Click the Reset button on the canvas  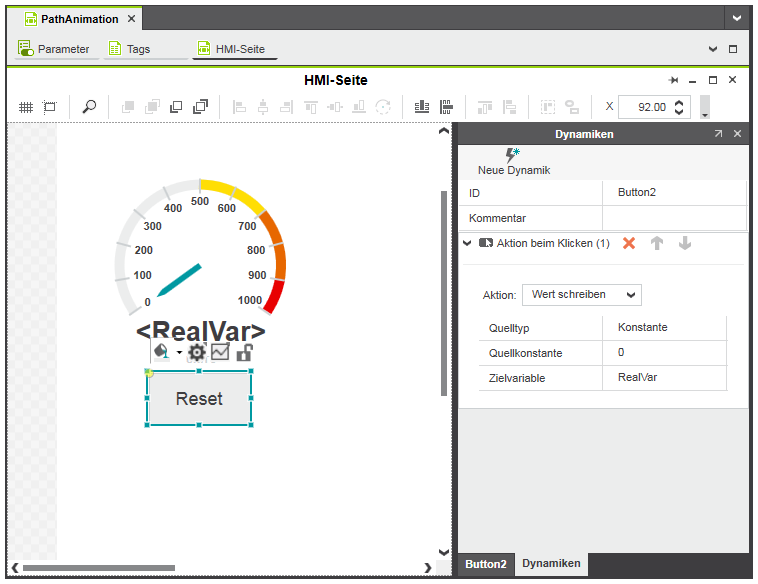pos(199,398)
